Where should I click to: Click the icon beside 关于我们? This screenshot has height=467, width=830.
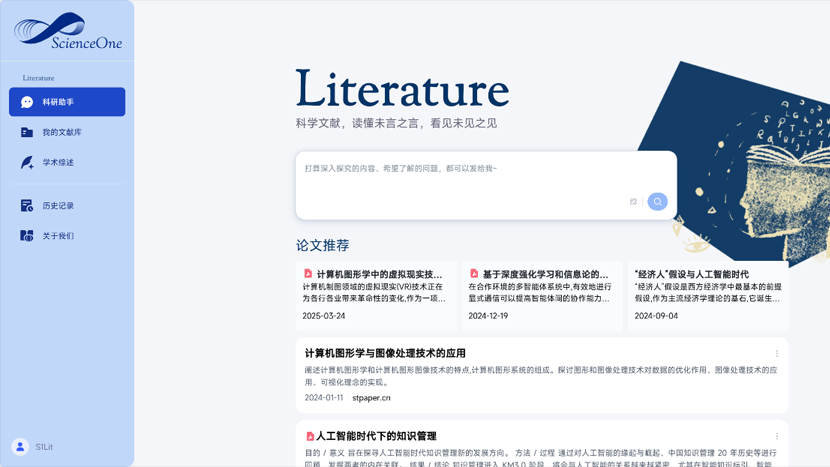pos(26,236)
